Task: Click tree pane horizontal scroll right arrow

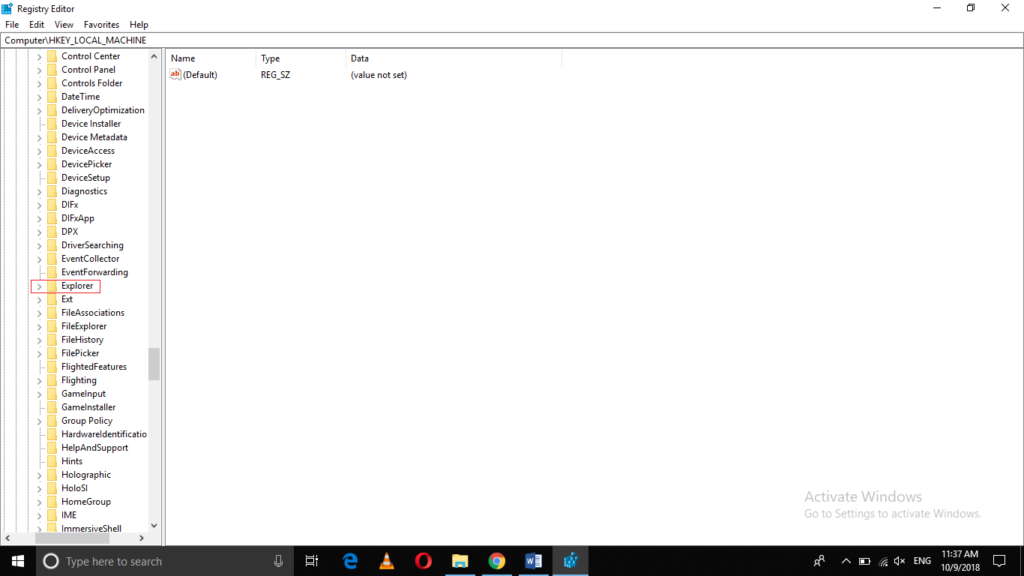Action: tap(142, 538)
